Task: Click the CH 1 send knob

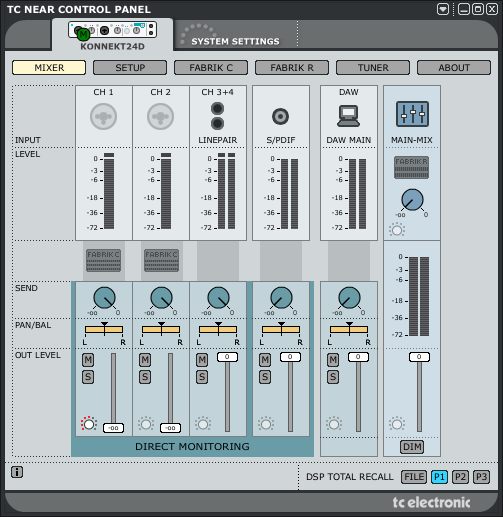Action: (x=104, y=298)
